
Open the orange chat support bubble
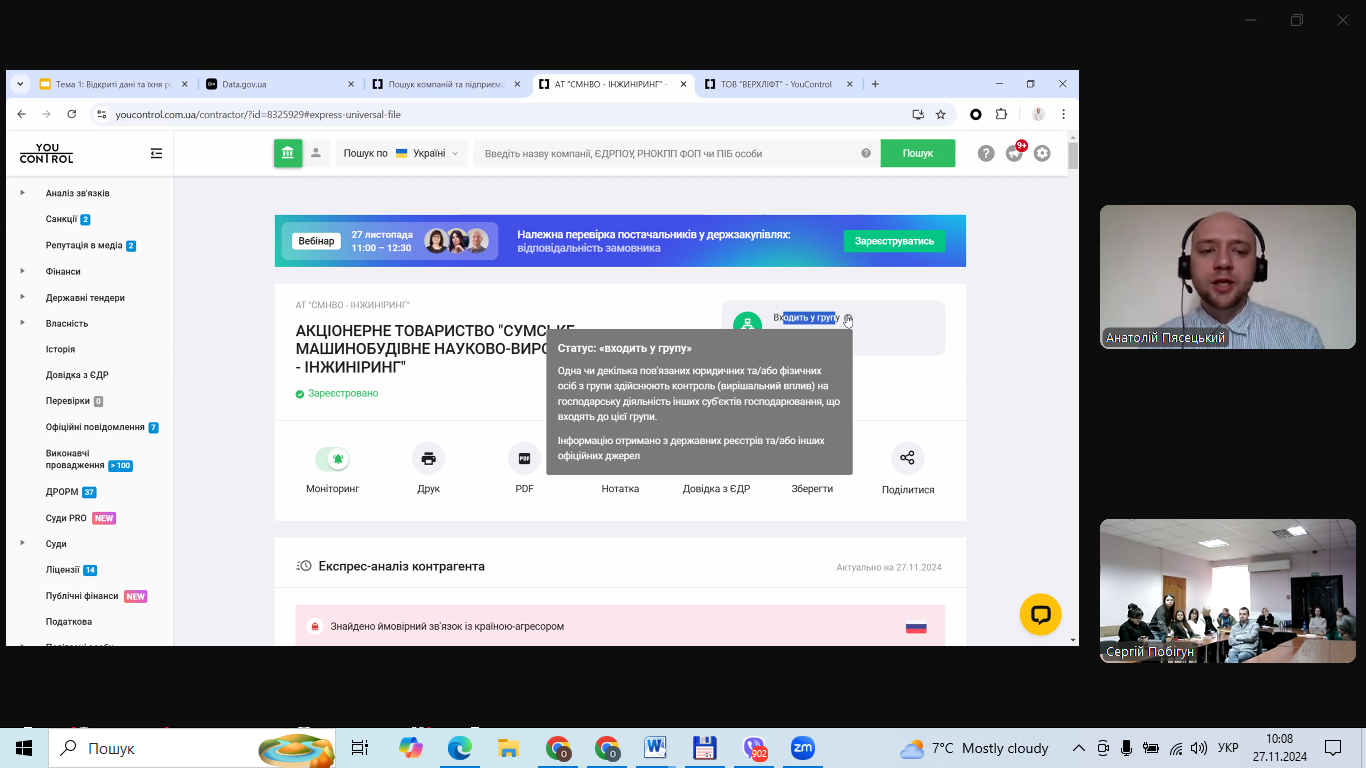(x=1040, y=614)
